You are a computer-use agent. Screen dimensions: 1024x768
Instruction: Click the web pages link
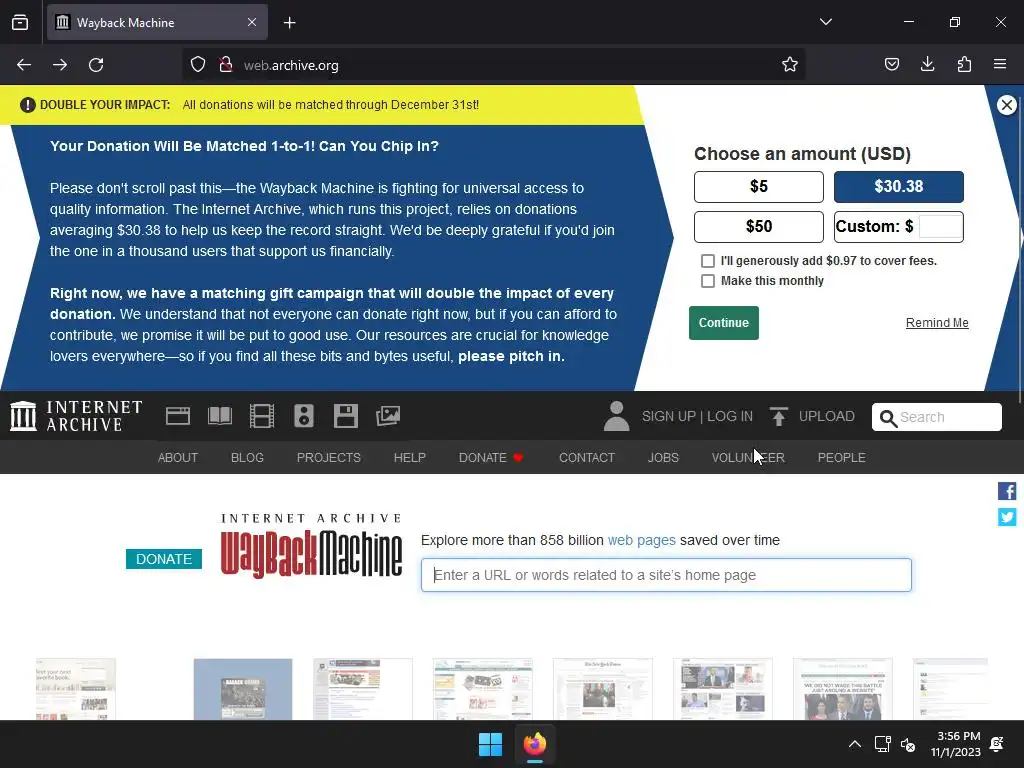[641, 540]
